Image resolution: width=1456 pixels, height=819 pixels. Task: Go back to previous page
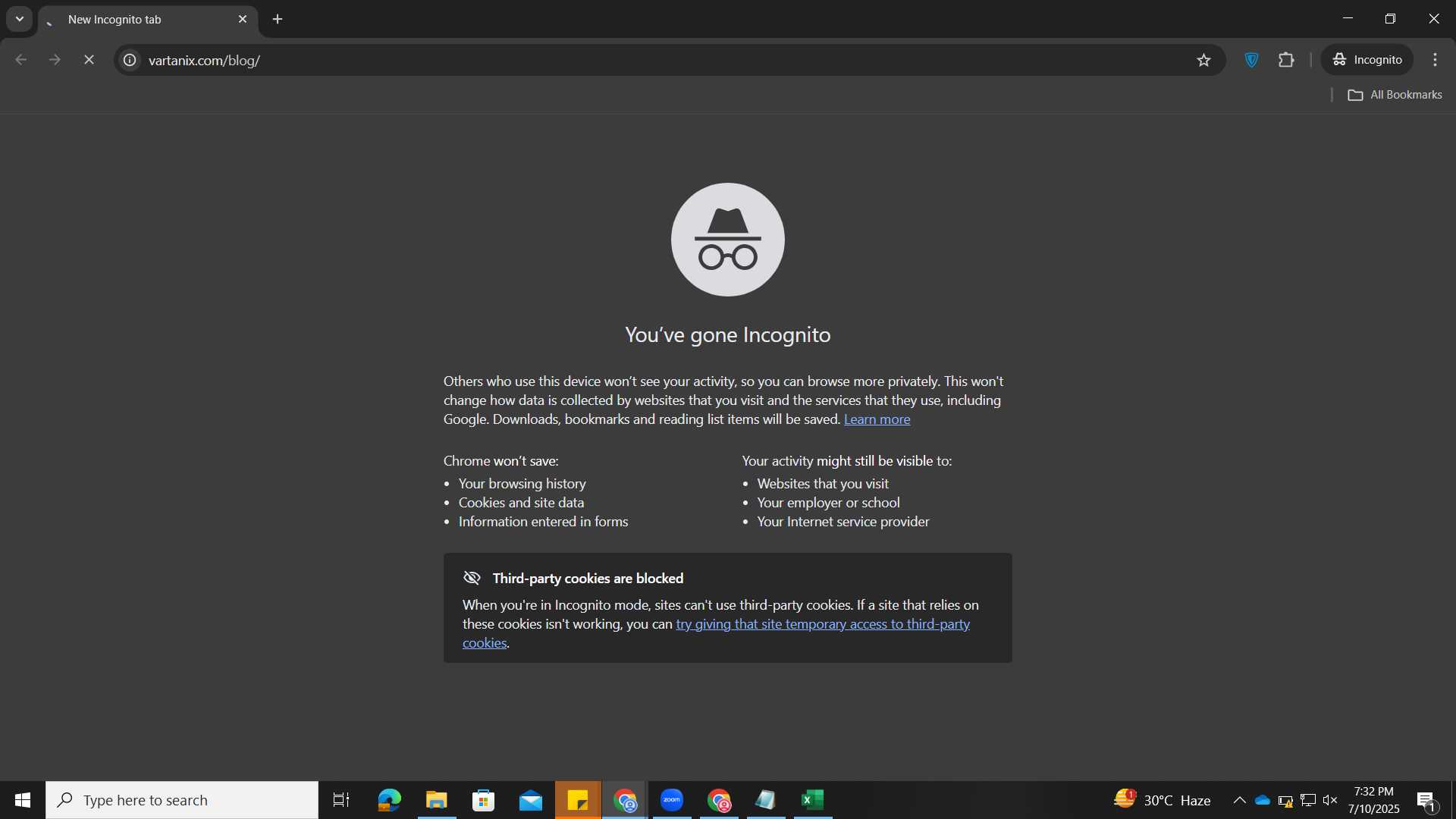coord(20,60)
